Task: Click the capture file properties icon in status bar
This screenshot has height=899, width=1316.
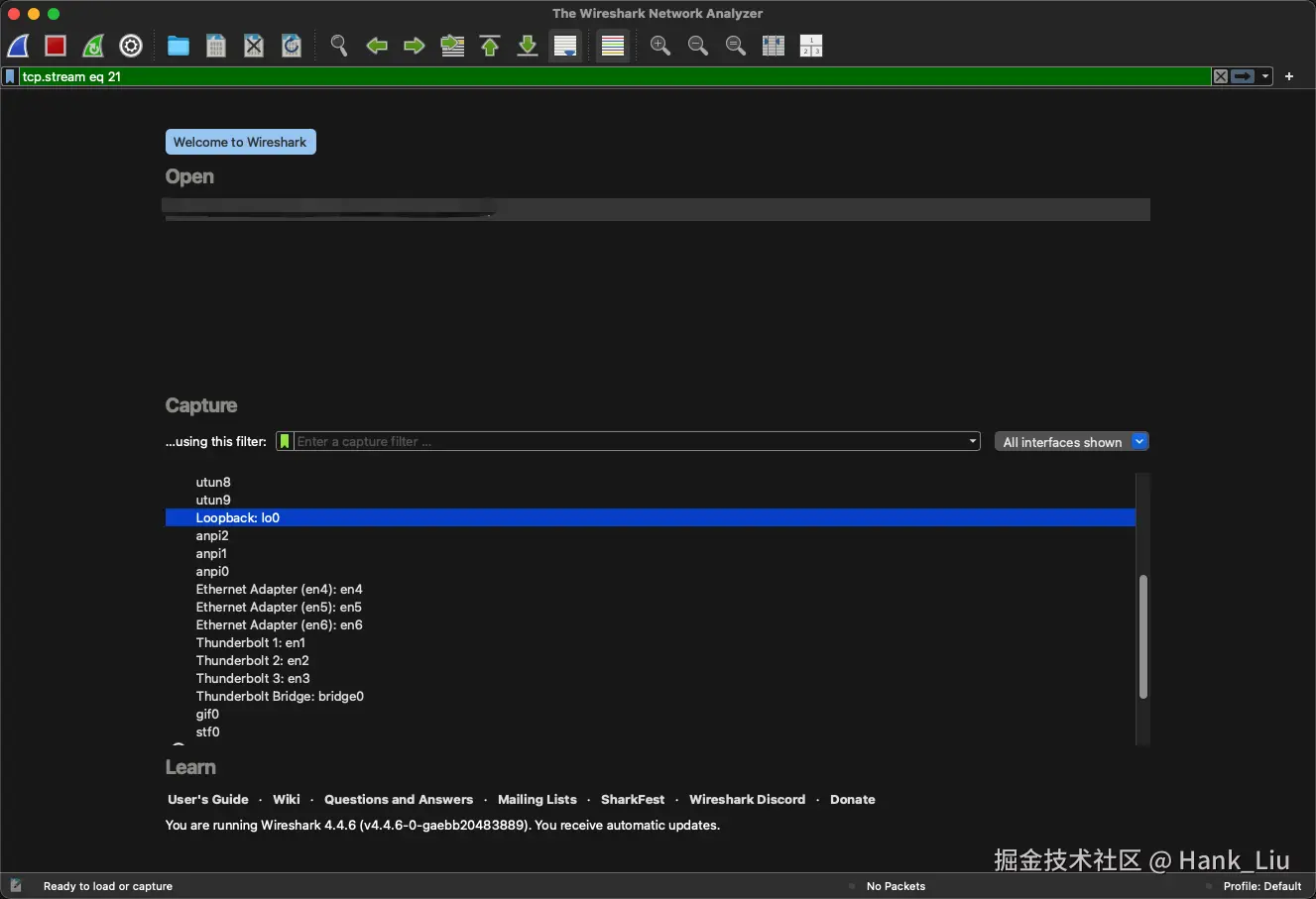Action: [x=16, y=886]
